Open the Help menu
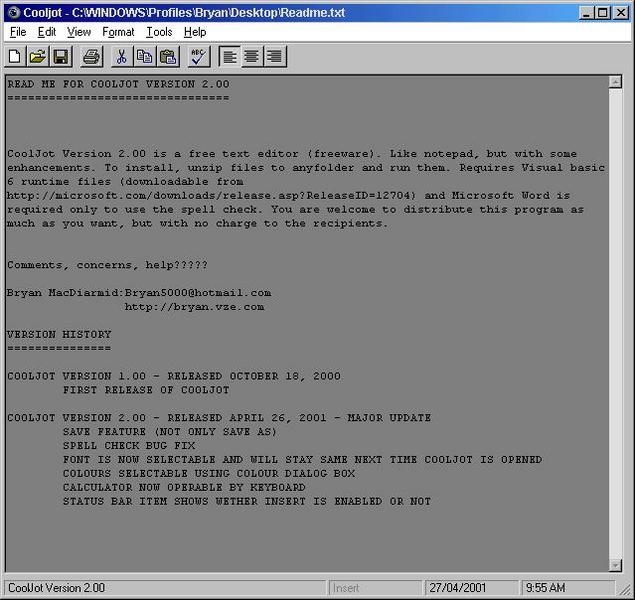The width and height of the screenshot is (635, 600). [x=195, y=32]
